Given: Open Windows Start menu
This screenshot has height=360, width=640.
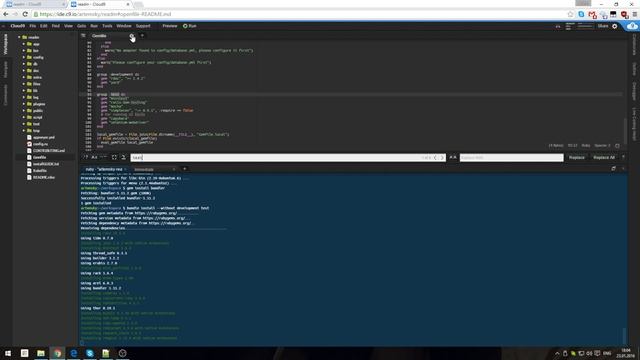Looking at the screenshot, I should (x=8, y=353).
